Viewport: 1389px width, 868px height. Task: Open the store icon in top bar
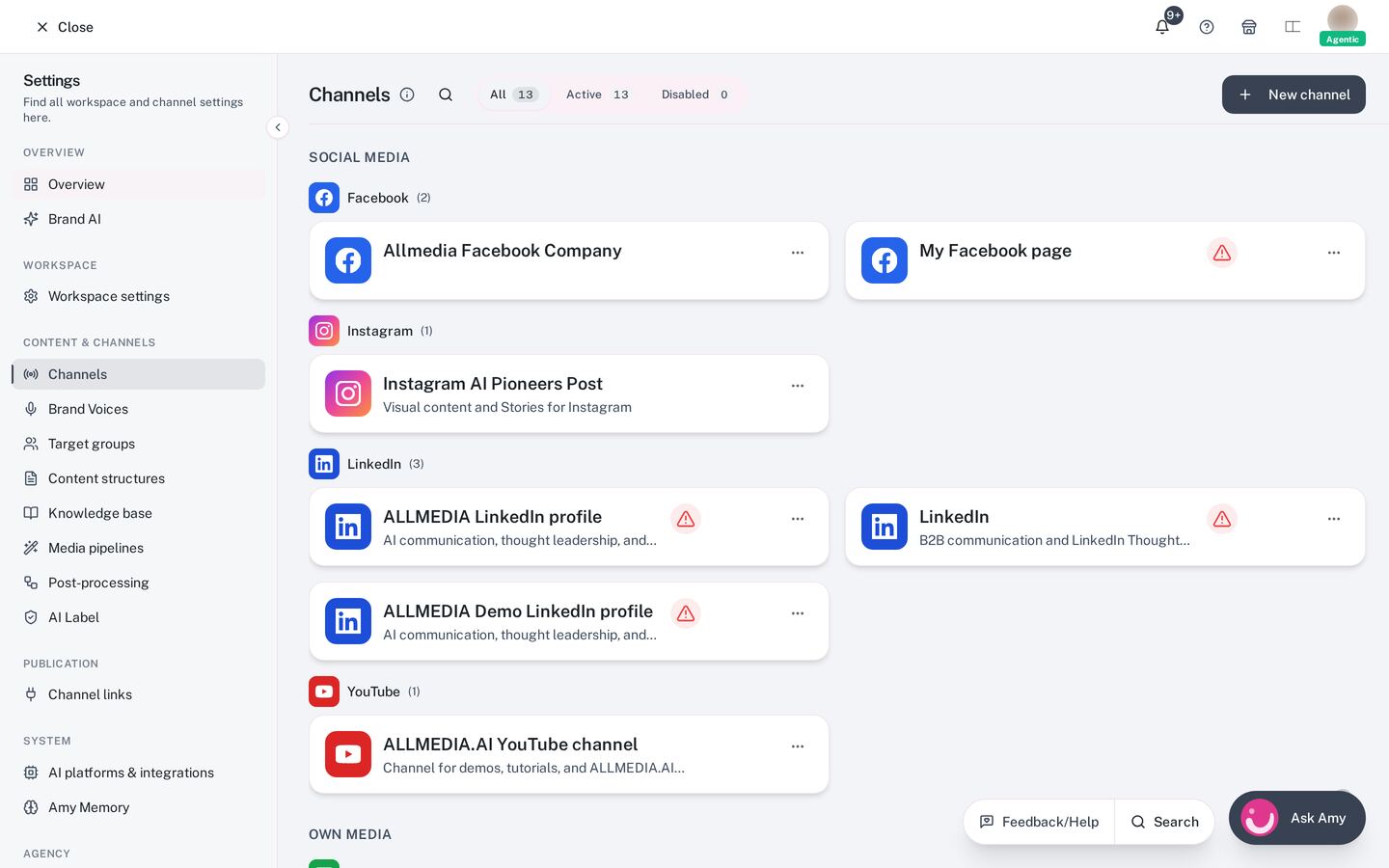[1249, 27]
